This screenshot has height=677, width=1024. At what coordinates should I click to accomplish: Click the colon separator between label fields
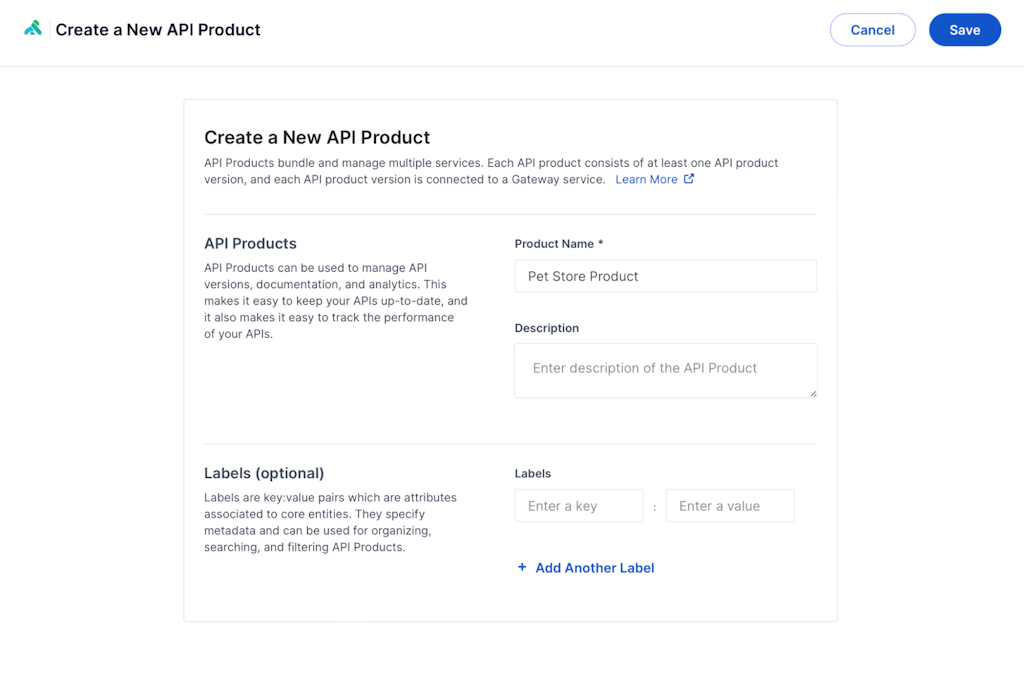pyautogui.click(x=654, y=507)
